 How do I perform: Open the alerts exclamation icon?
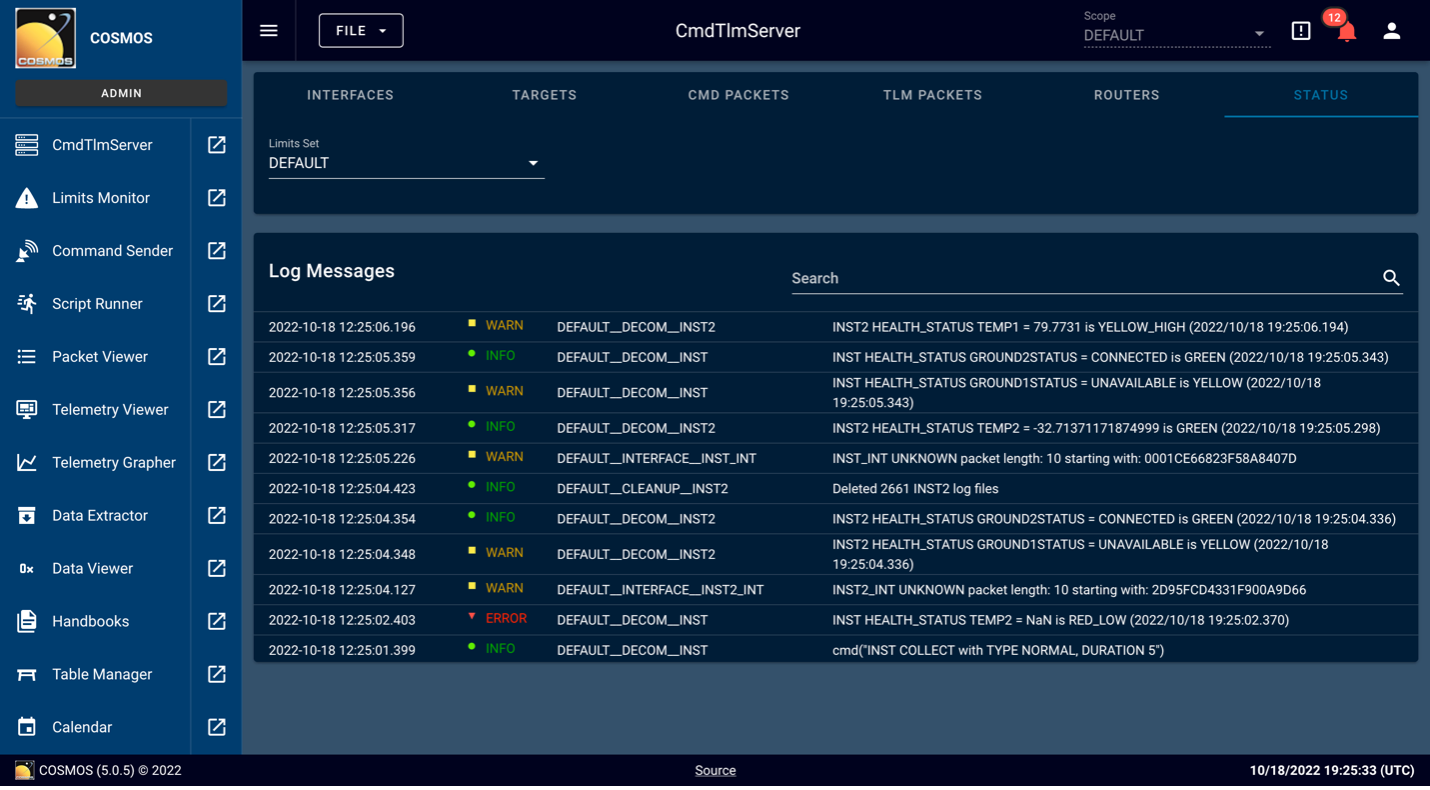(1300, 31)
